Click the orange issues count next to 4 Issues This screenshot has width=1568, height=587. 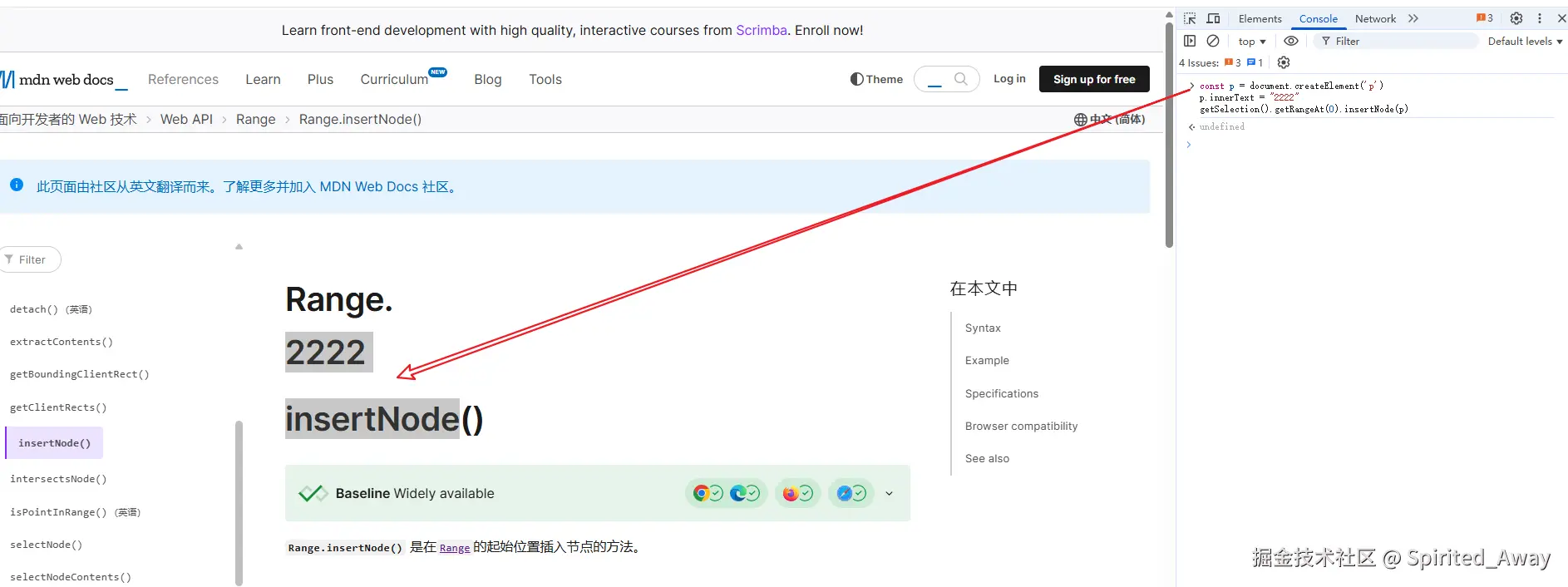(x=1233, y=62)
